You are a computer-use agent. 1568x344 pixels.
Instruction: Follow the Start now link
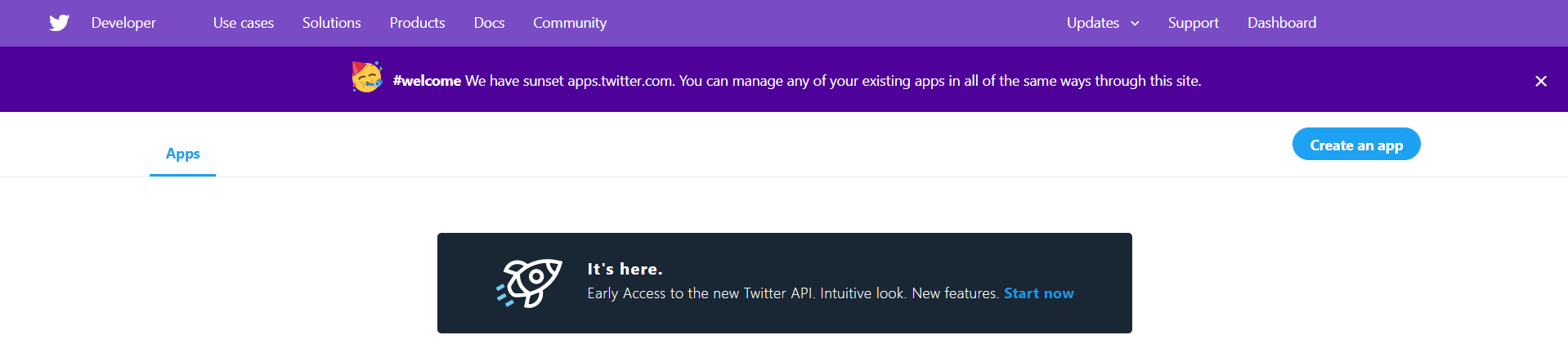(x=1039, y=293)
